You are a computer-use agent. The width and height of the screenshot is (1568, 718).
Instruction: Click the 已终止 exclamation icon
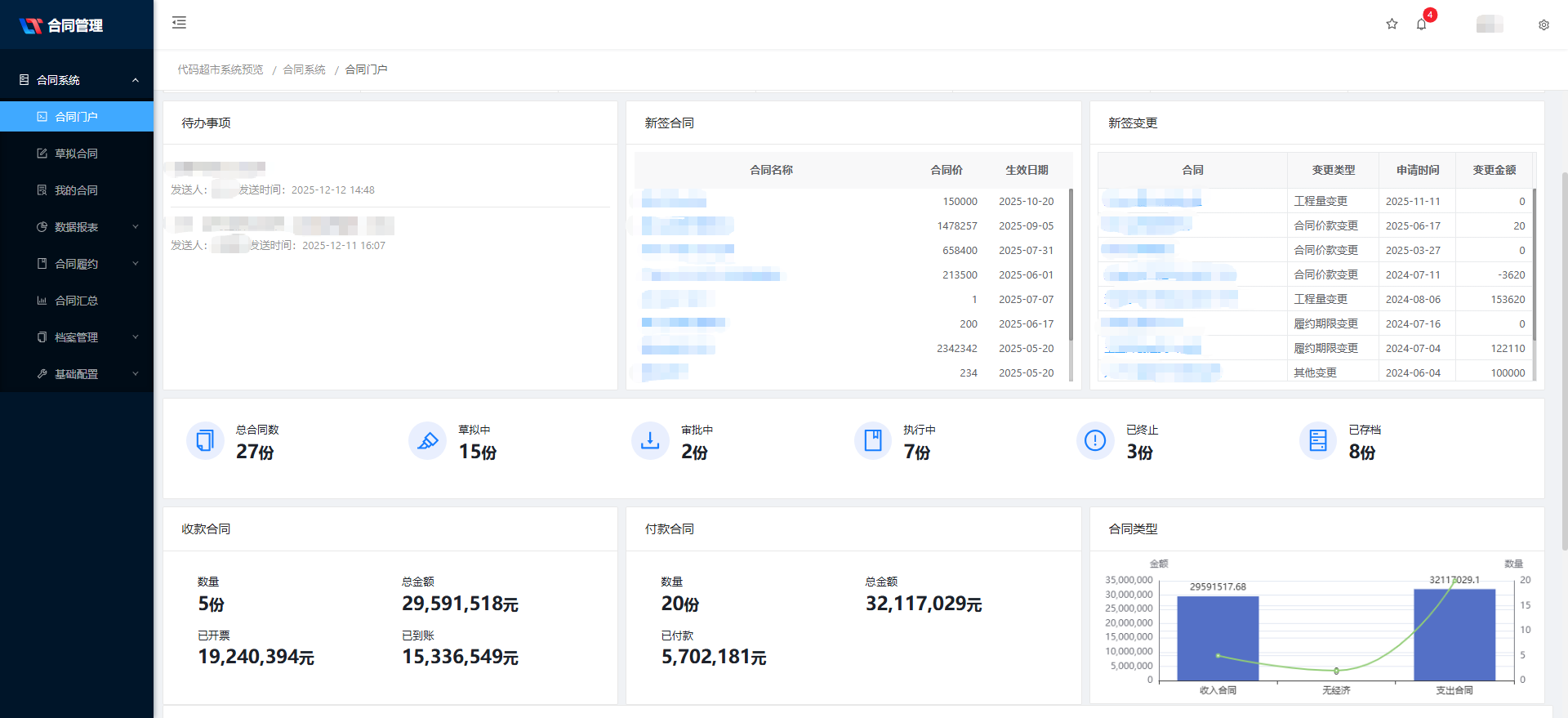pos(1095,441)
